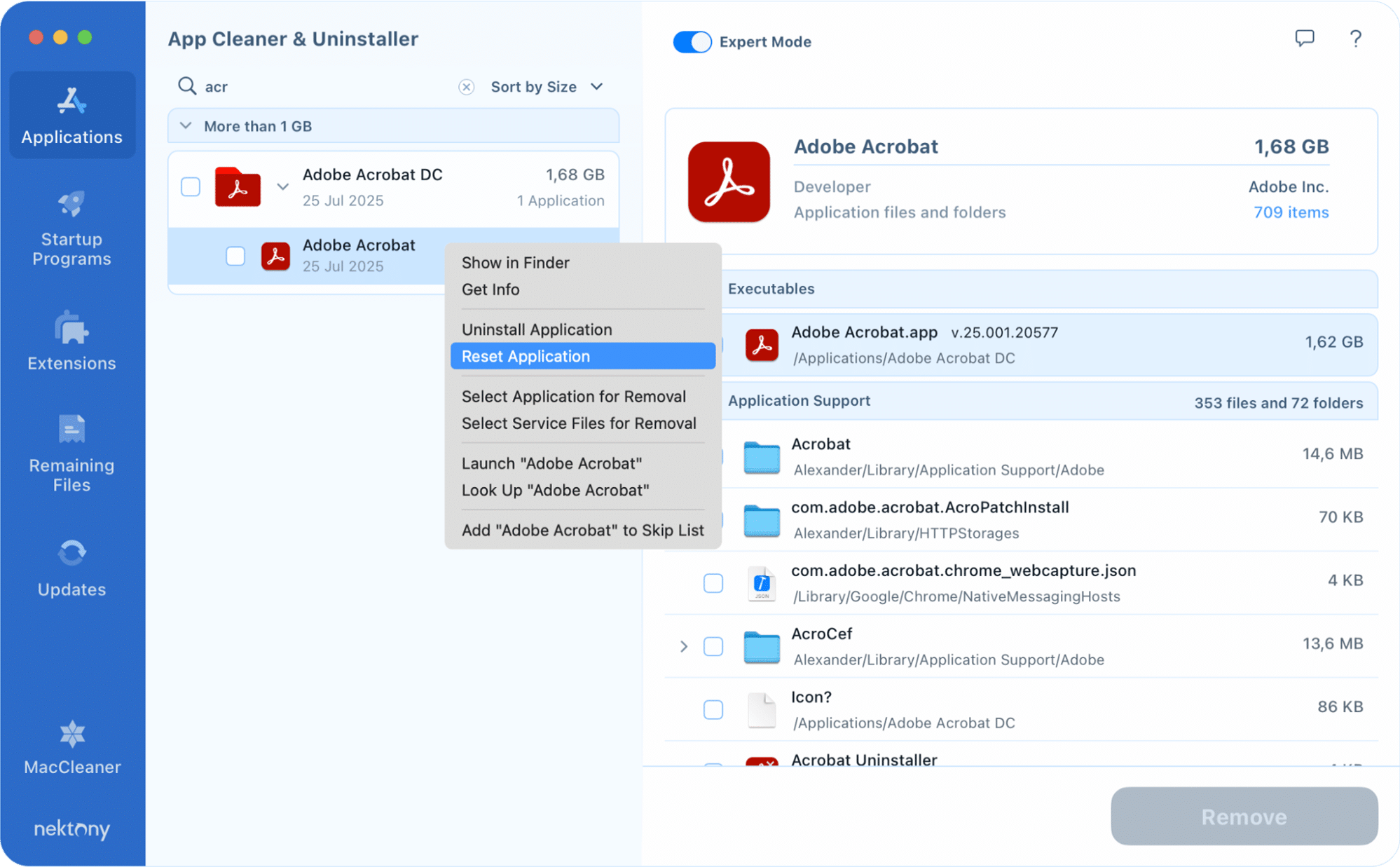Open the Startup Programs section
The image size is (1400, 867).
(71, 228)
